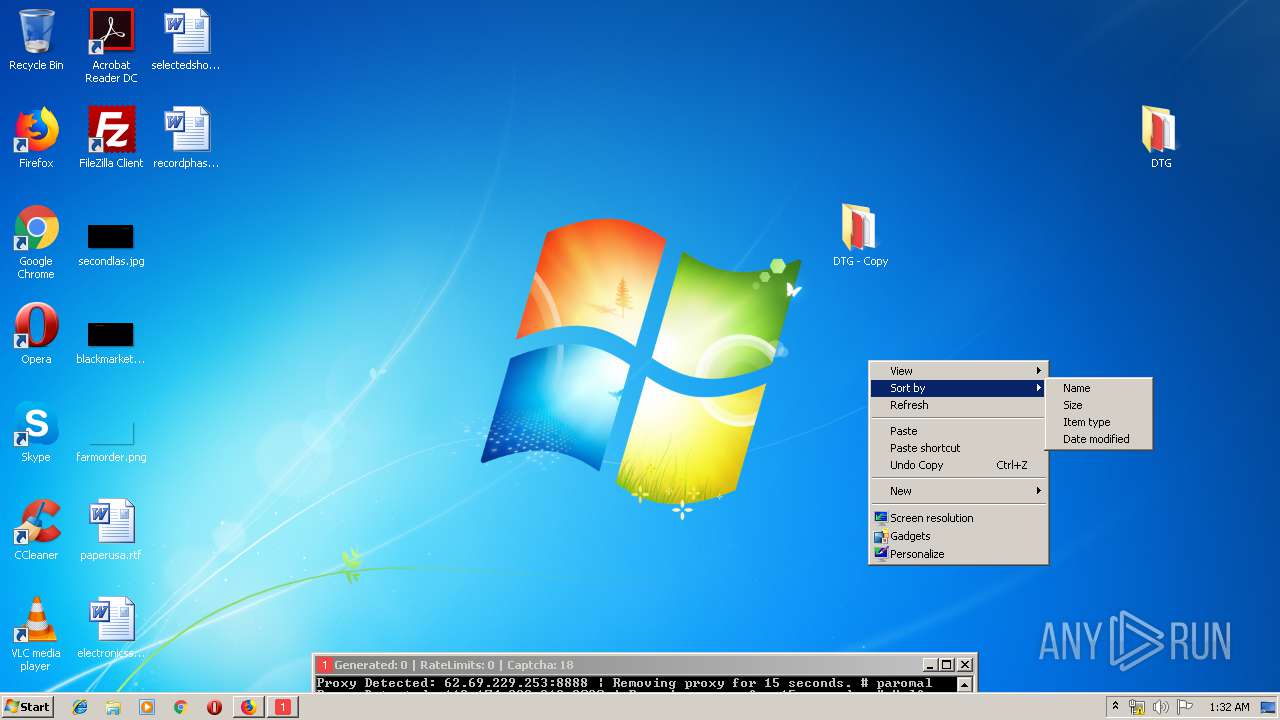Minimize the Generated console window
This screenshot has height=720, width=1280.
[x=929, y=665]
